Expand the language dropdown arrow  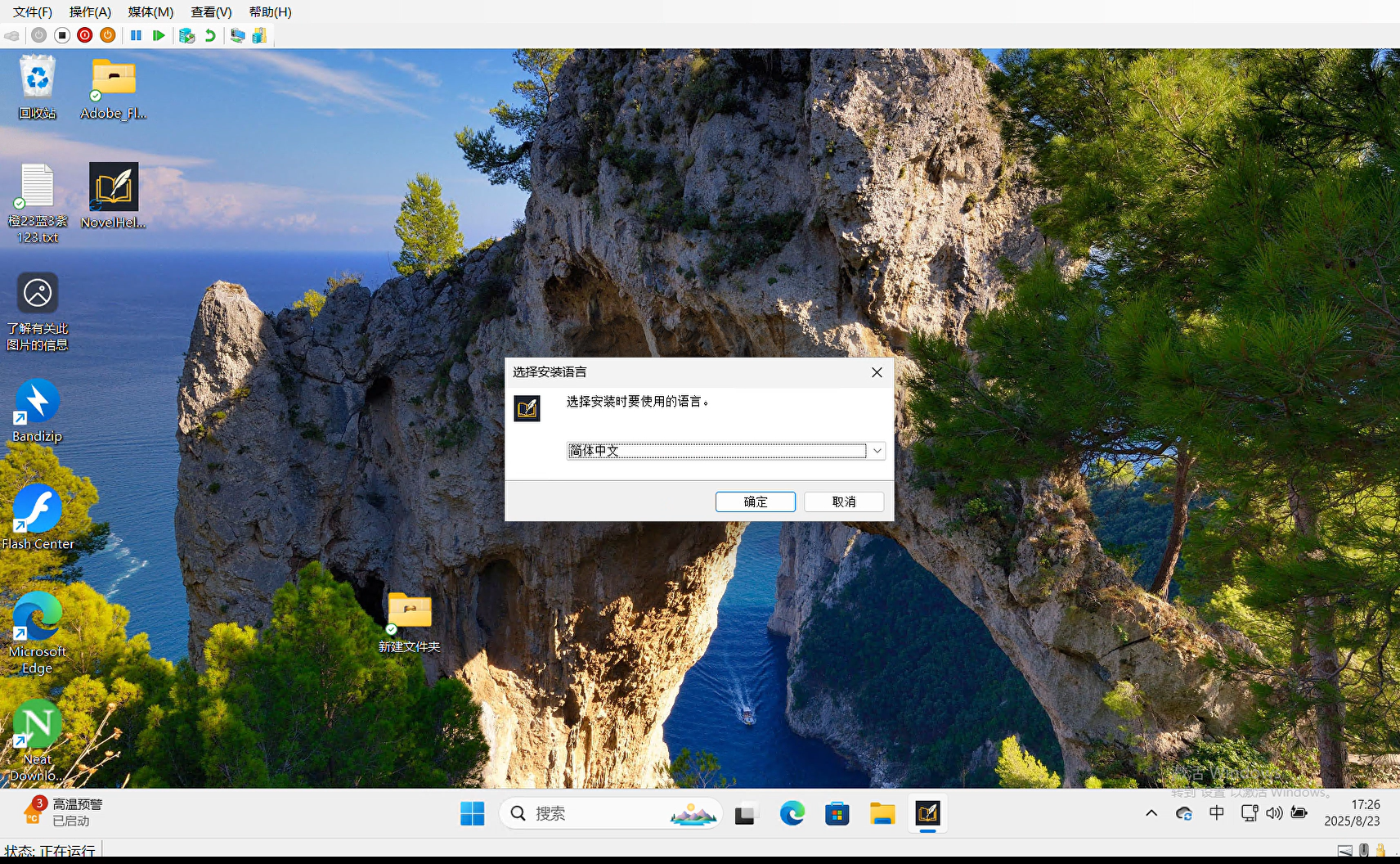[877, 451]
